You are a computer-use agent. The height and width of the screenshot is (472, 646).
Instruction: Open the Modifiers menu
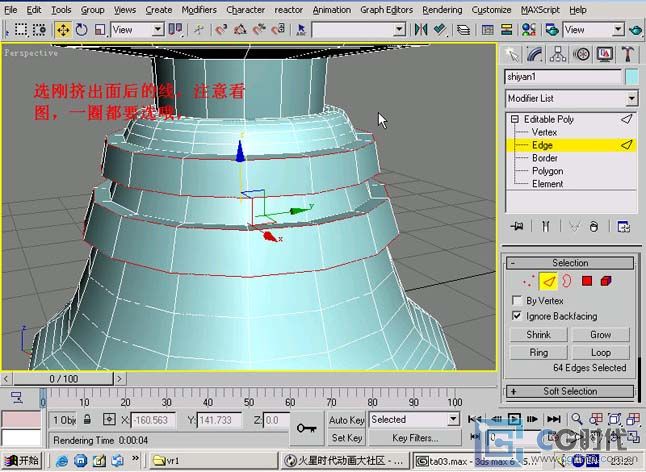click(199, 9)
